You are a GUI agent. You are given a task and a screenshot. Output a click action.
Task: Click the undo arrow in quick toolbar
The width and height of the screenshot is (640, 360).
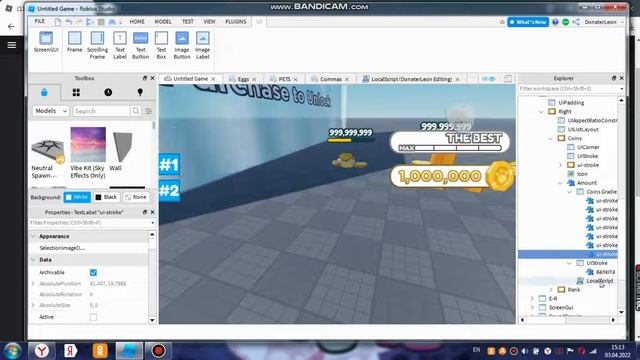point(69,22)
